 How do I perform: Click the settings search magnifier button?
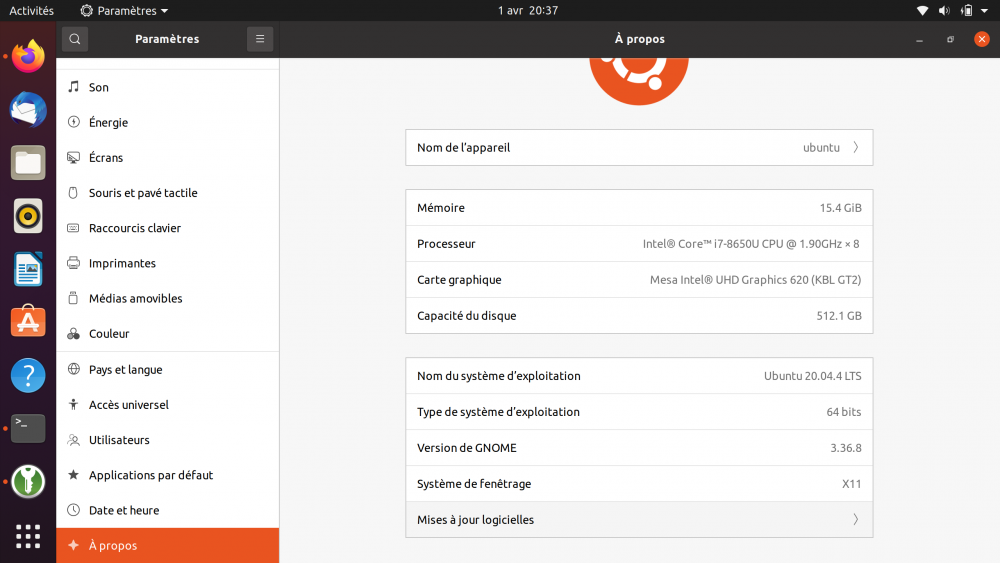(75, 39)
